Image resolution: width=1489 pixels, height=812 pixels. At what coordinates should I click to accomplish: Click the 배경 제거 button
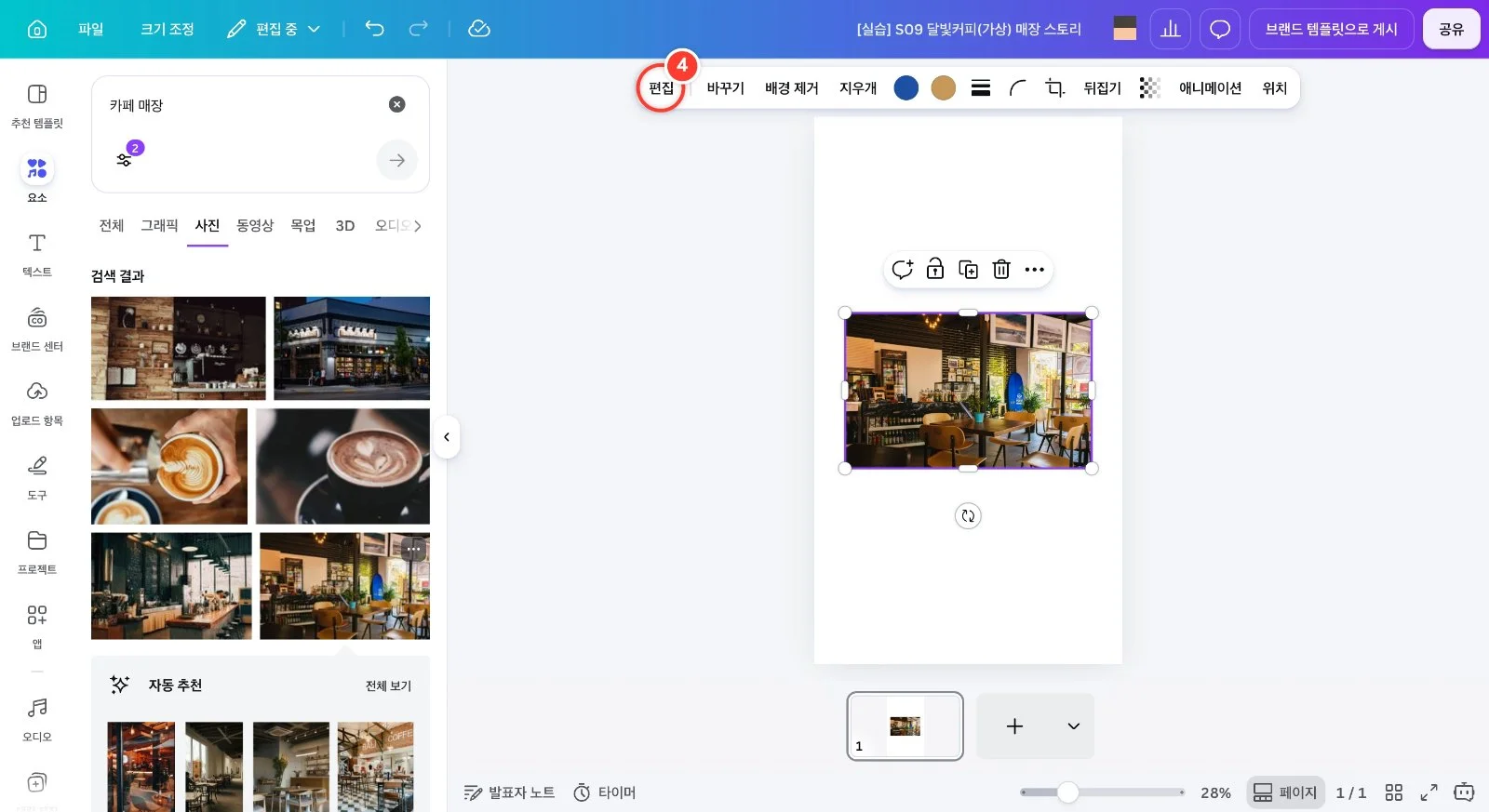point(792,87)
